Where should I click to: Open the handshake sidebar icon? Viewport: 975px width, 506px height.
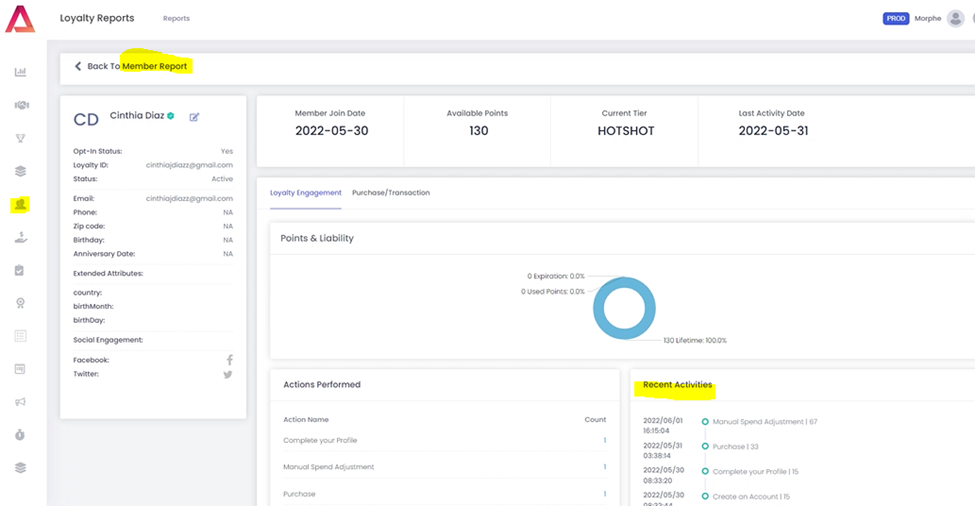pos(21,105)
